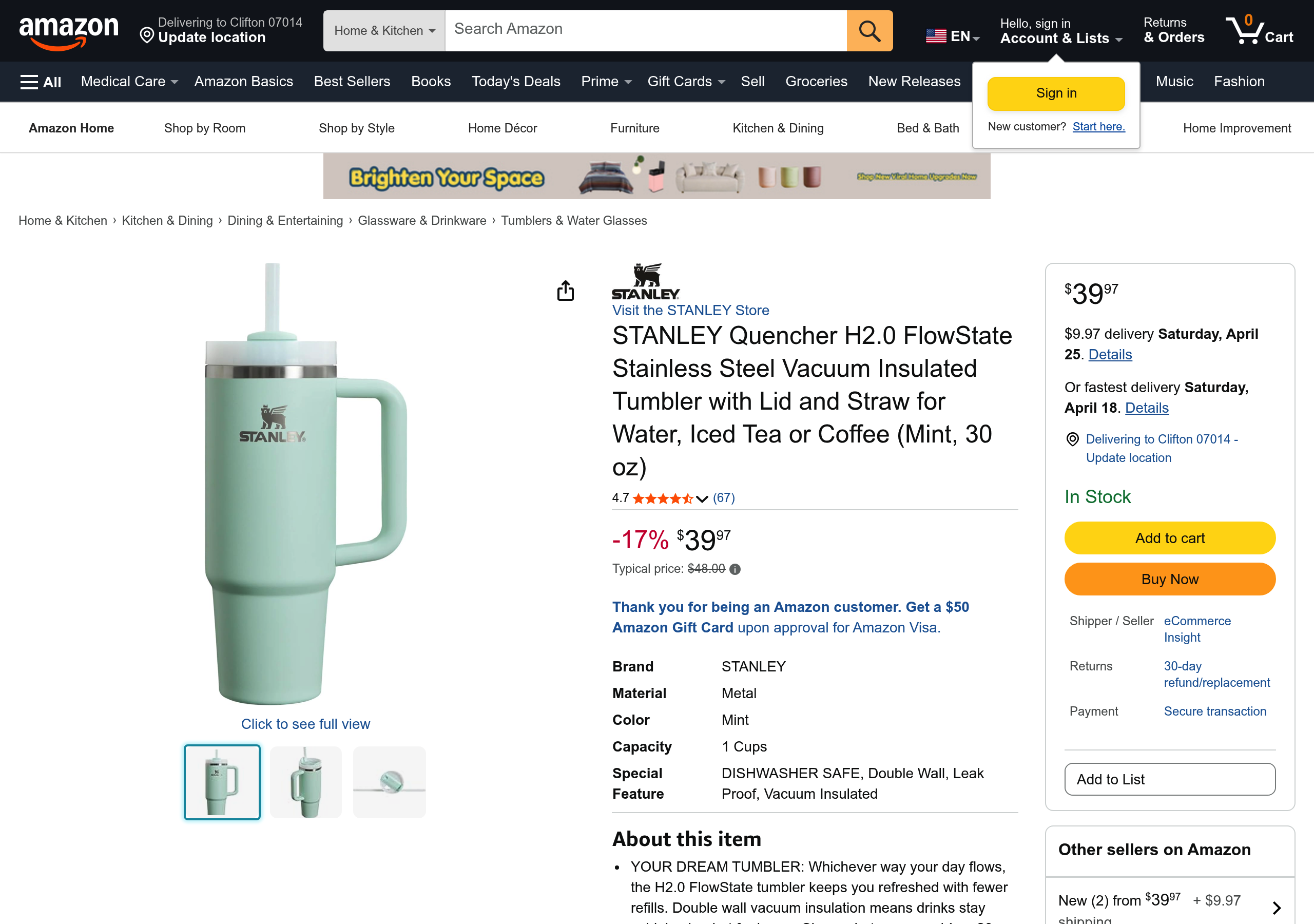
Task: Select the second tumbler thumbnail
Action: click(305, 781)
